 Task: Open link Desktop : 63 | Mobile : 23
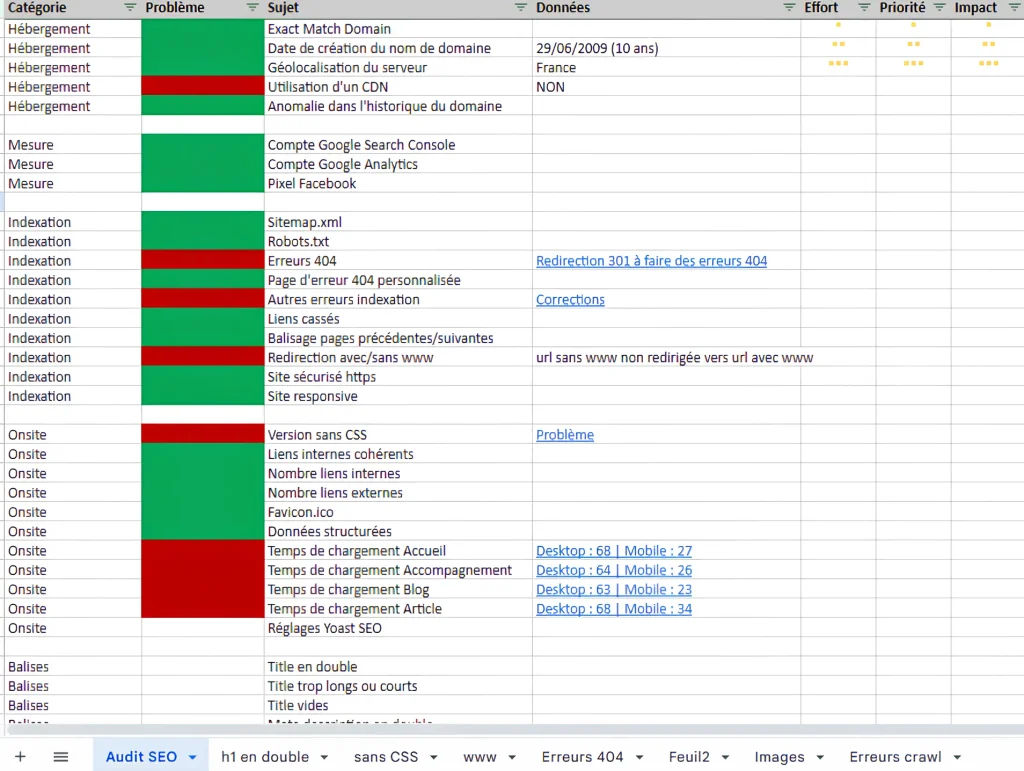pos(614,590)
